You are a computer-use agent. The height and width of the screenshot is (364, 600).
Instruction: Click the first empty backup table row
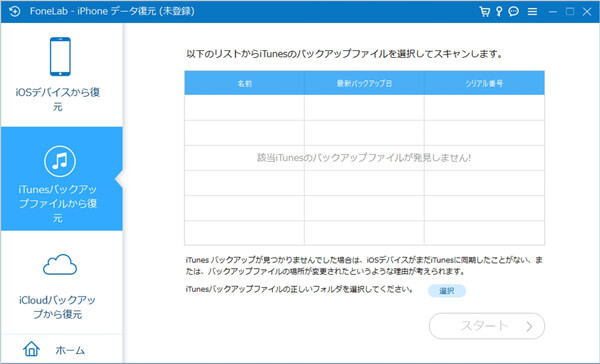point(364,108)
